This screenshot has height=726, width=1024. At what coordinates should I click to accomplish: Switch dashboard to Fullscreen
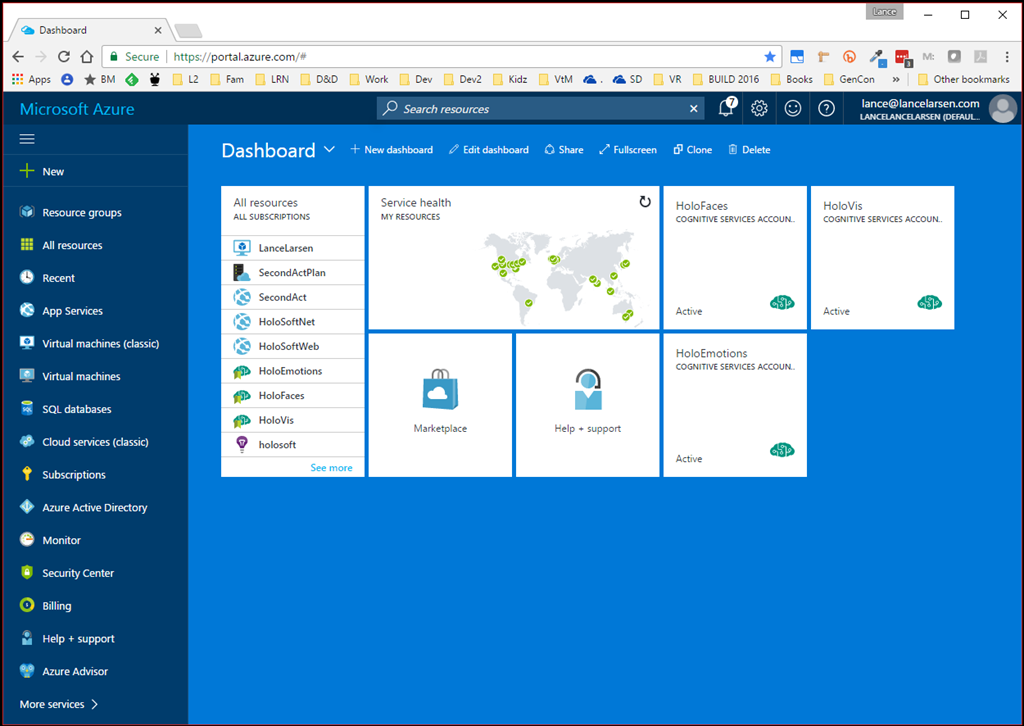628,150
